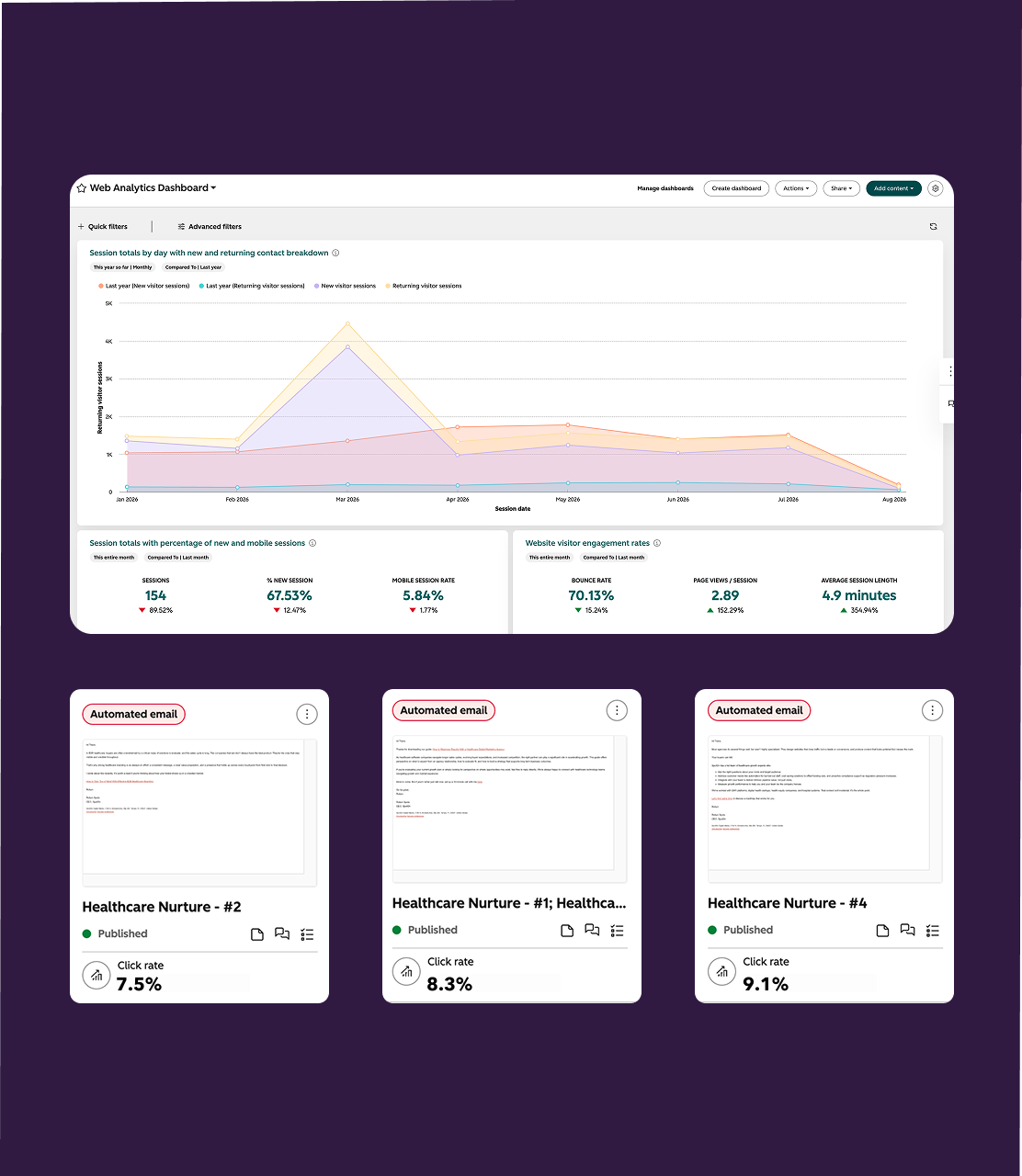
Task: Open dashboard settings with the gear icon
Action: 936,188
